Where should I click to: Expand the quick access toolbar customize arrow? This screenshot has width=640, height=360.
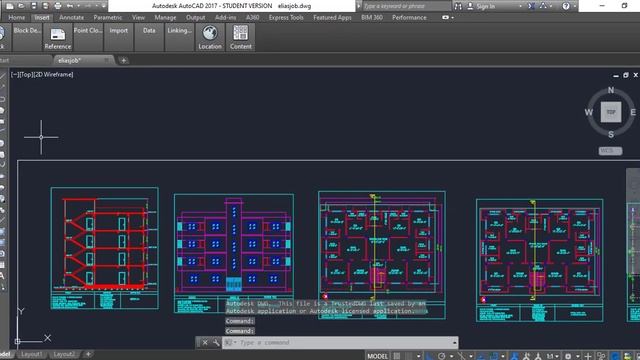click(x=104, y=6)
